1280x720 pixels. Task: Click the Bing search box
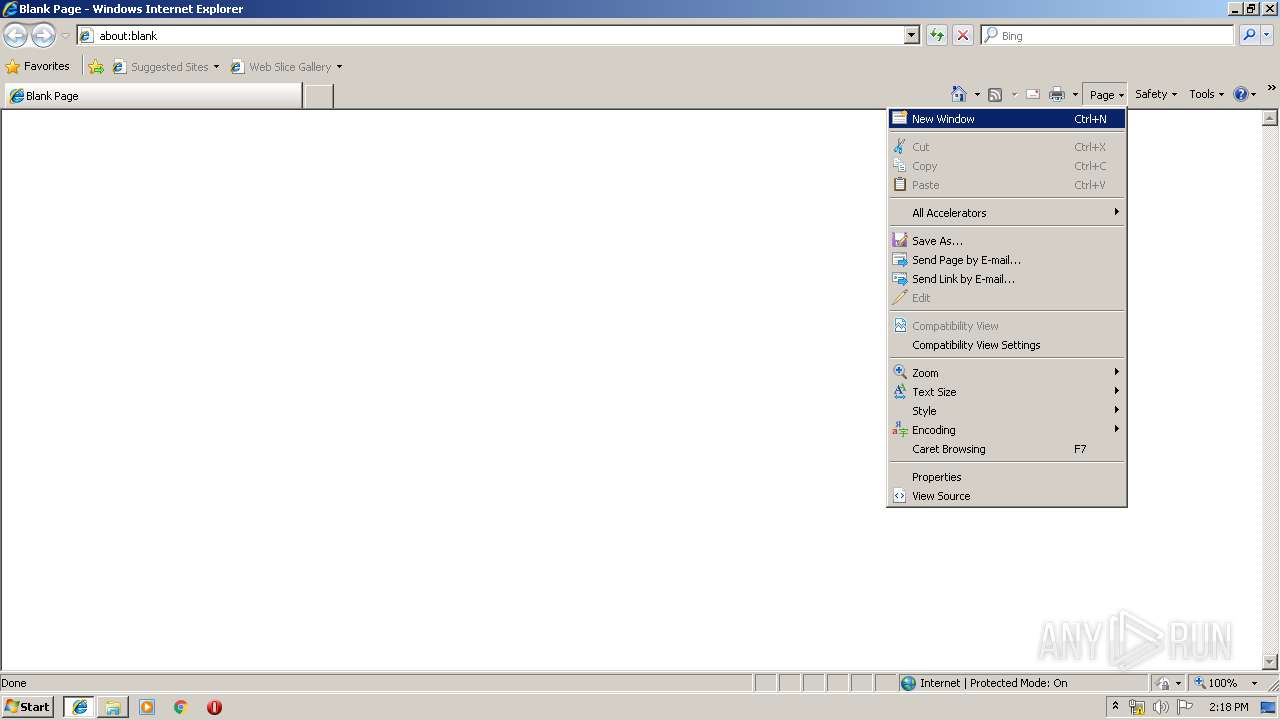point(1107,35)
